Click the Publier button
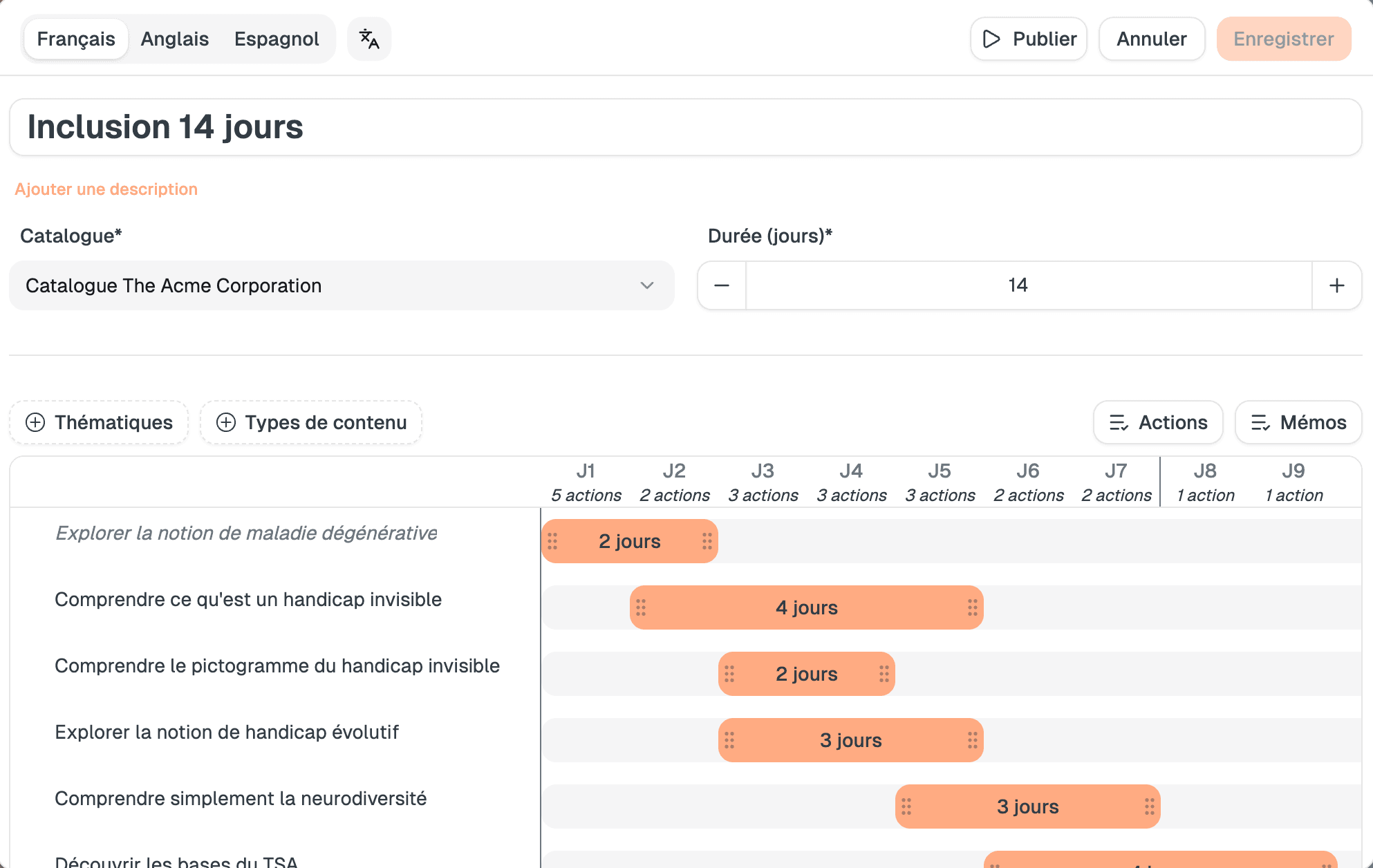Image resolution: width=1373 pixels, height=868 pixels. pos(1028,39)
